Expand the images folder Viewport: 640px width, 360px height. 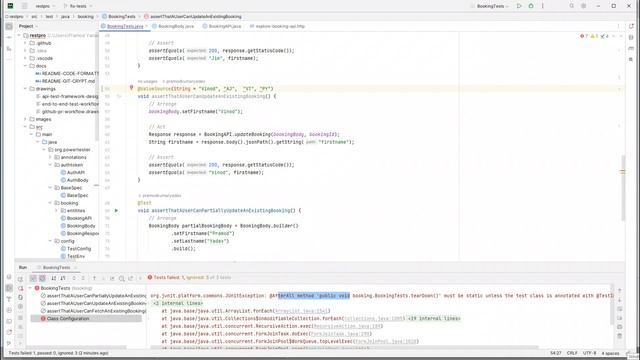[25, 119]
